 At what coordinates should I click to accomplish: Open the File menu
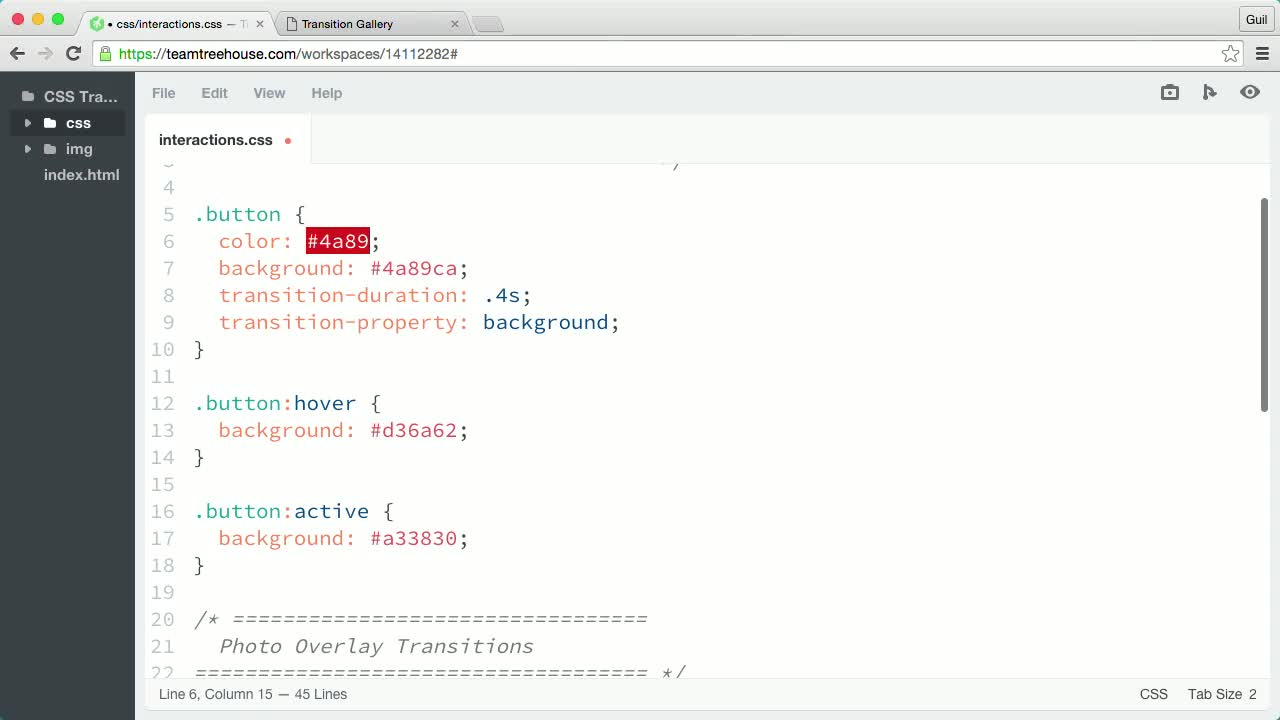click(163, 93)
